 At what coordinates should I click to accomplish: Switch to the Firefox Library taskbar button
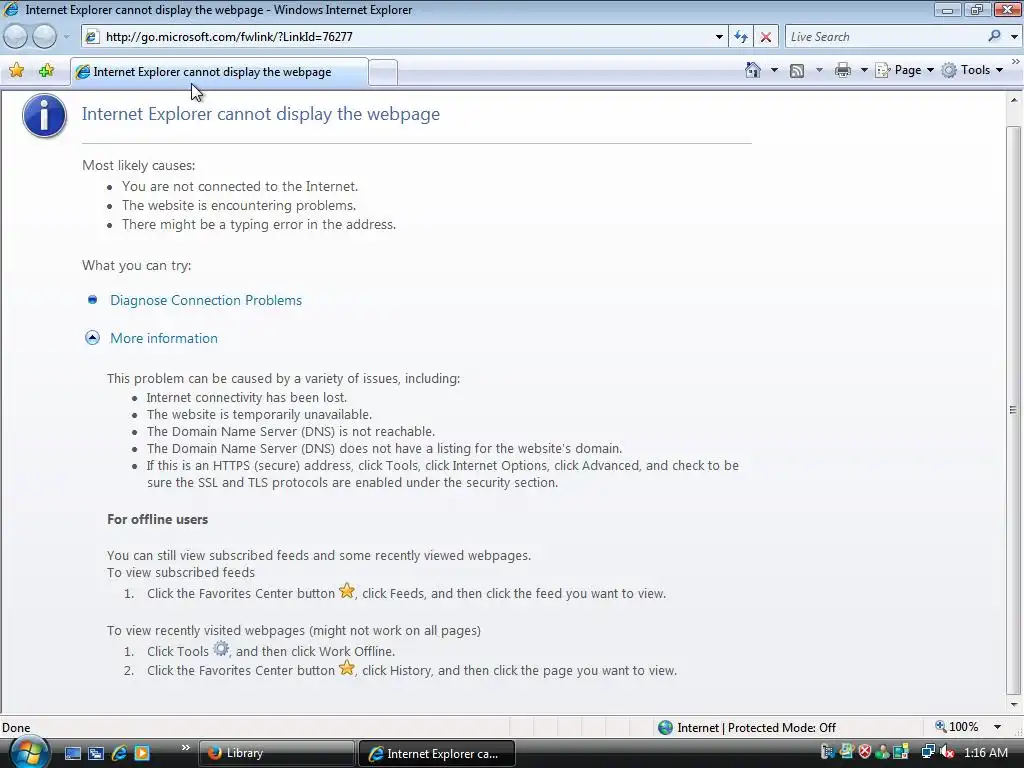click(x=276, y=753)
